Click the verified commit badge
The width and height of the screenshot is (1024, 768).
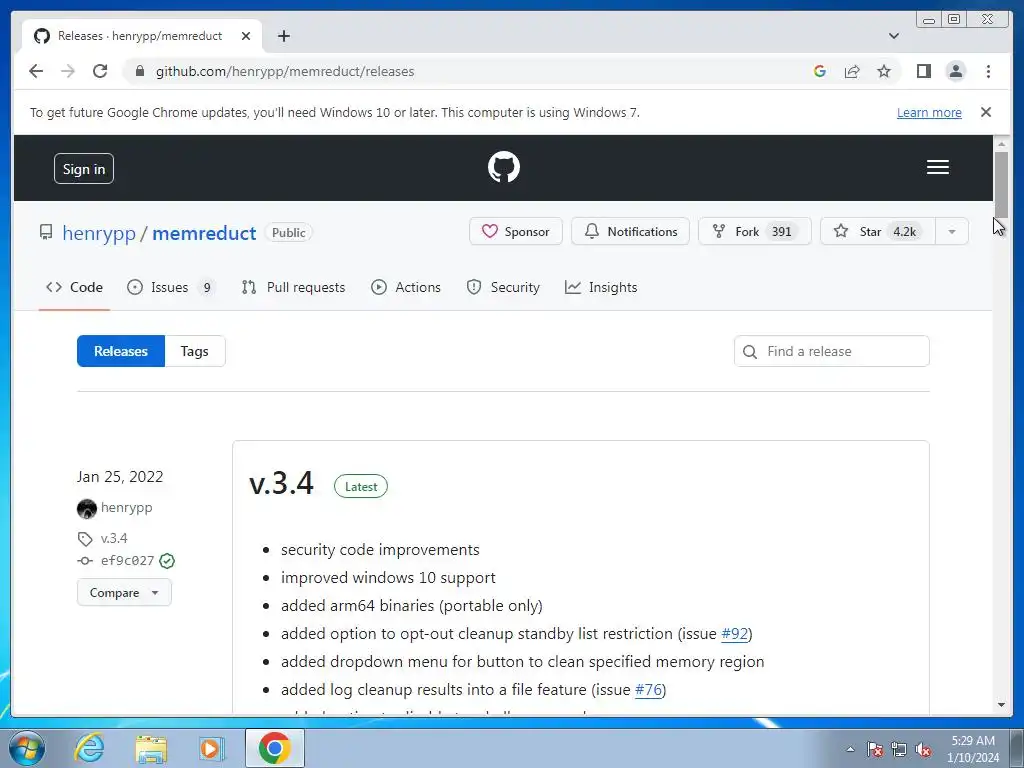coord(167,561)
